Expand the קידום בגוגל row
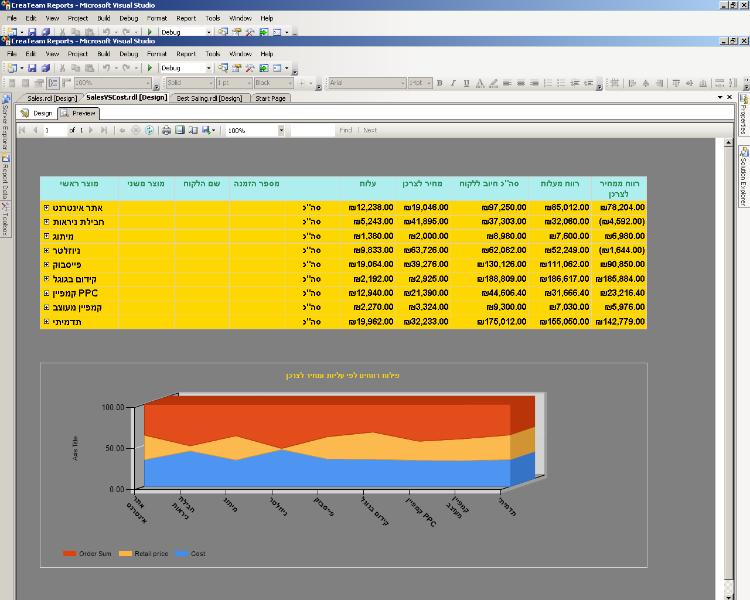 (46, 278)
